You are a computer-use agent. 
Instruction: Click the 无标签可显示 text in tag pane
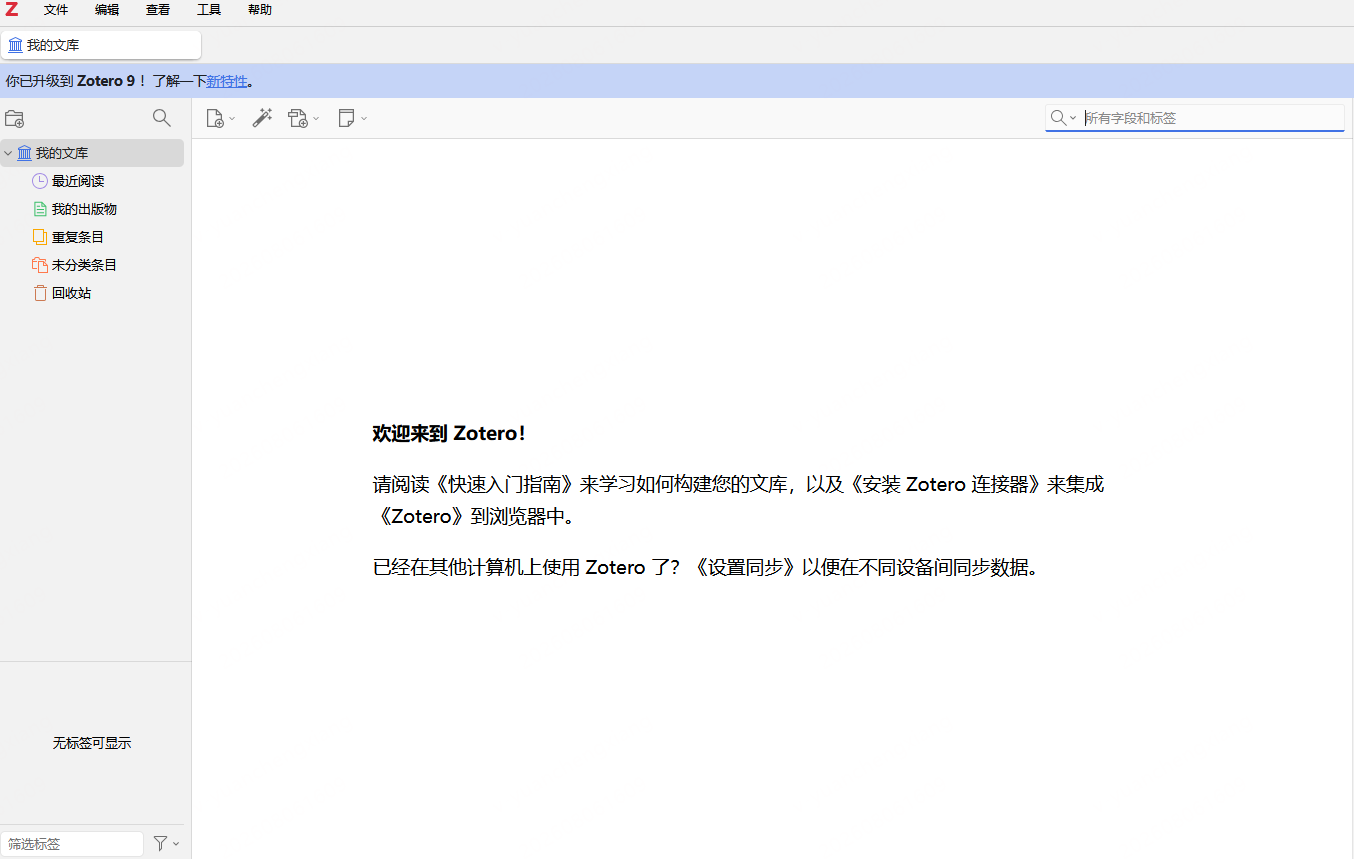[92, 743]
